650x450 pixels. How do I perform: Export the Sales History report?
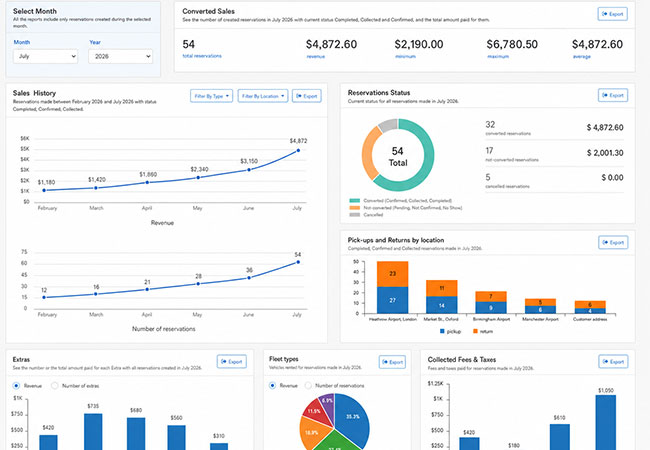click(x=306, y=96)
